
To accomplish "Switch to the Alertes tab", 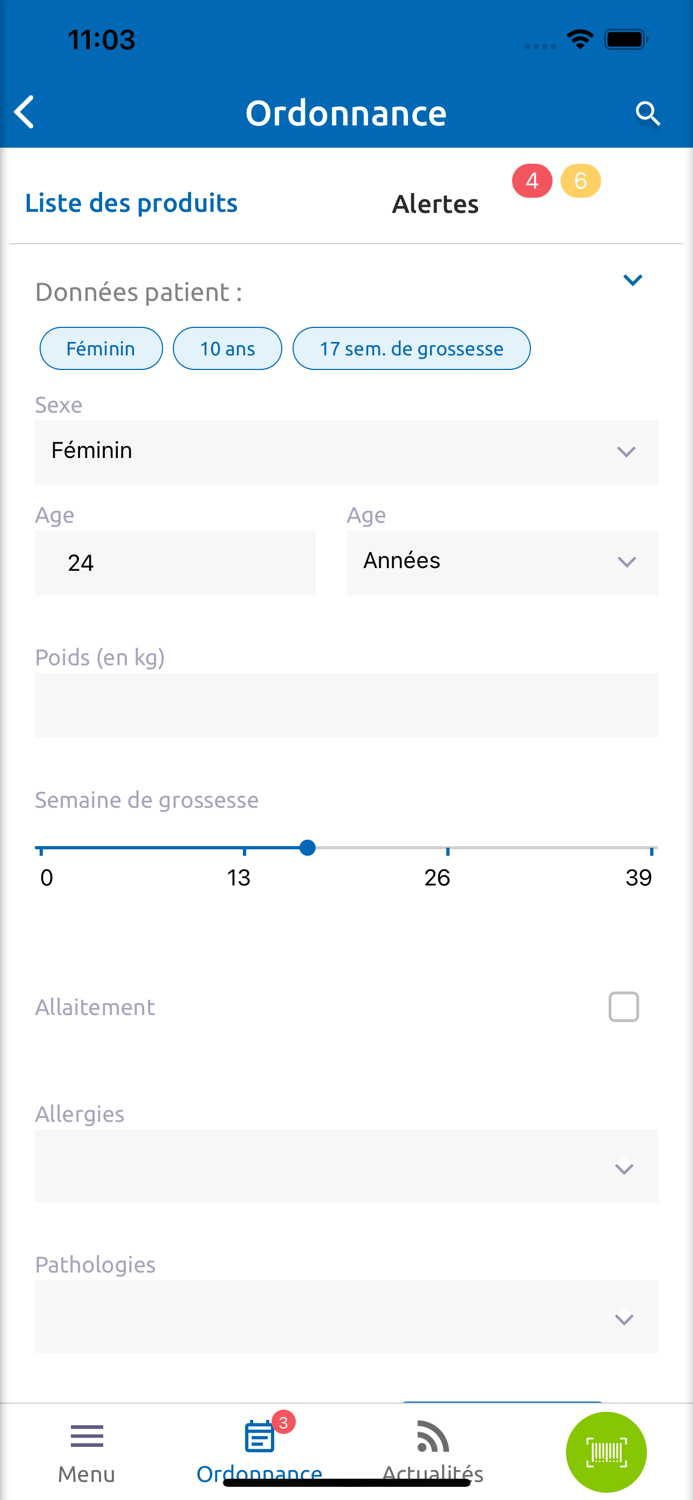I will click(435, 204).
